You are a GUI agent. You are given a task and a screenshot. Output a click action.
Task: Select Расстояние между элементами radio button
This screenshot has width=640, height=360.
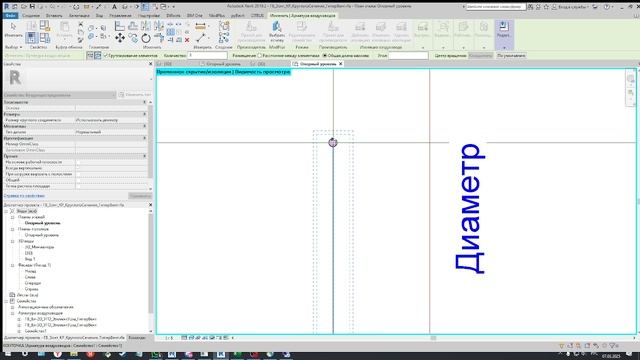[x=260, y=56]
